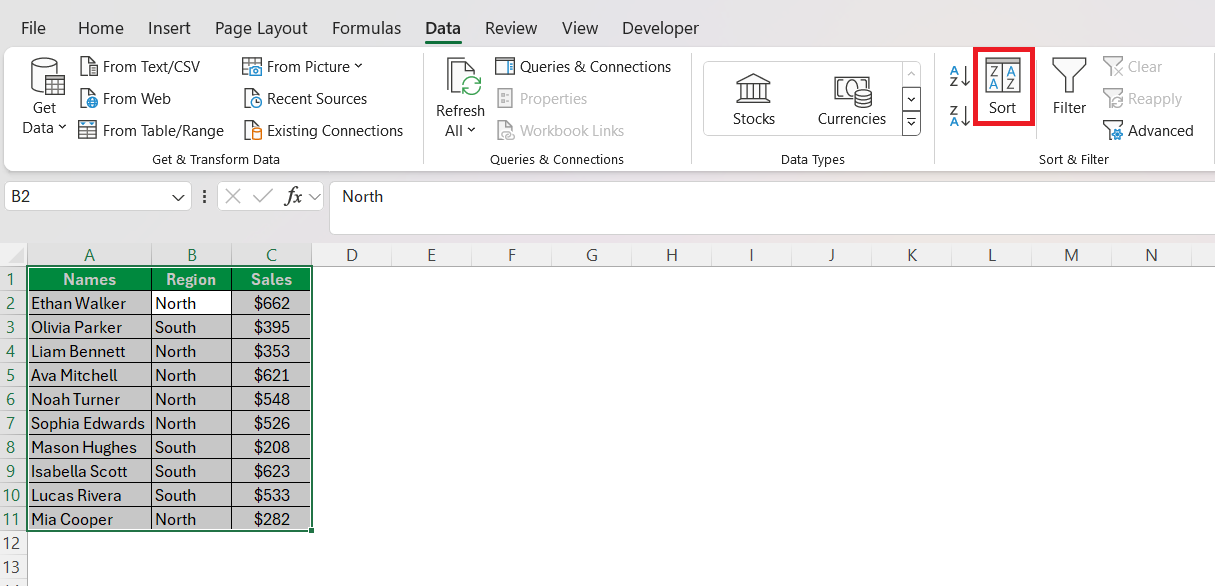Select cell containing Lucas Rivera
The width and height of the screenshot is (1215, 586).
click(90, 495)
